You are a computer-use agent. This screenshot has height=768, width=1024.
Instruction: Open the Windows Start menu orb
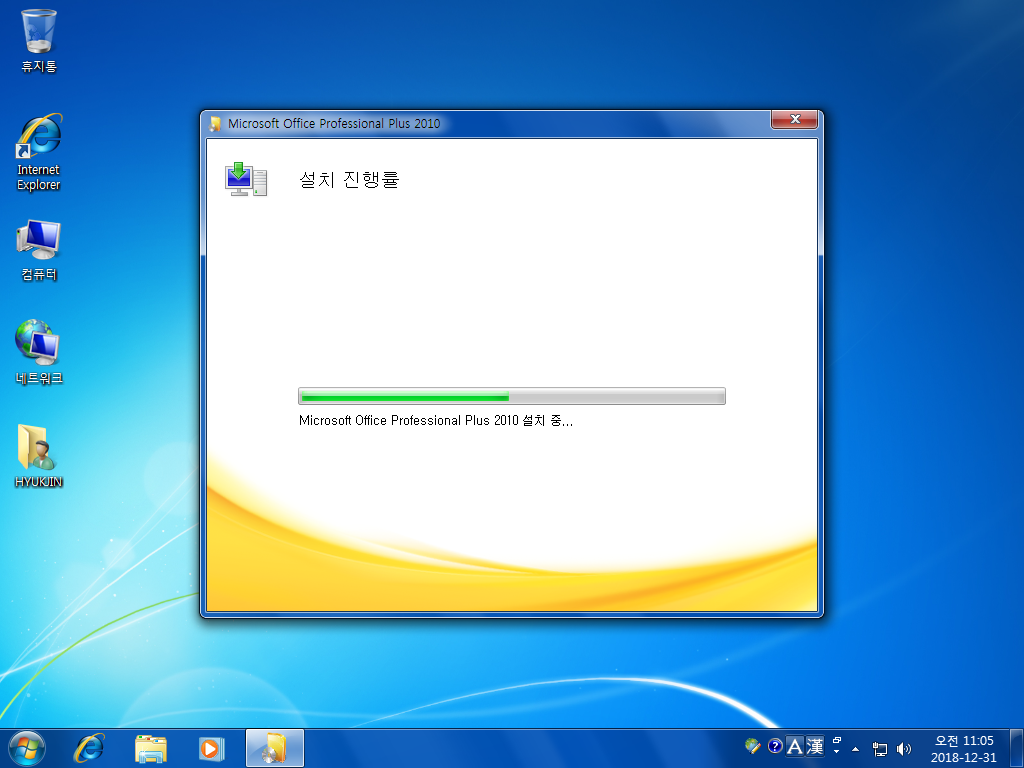pyautogui.click(x=27, y=748)
